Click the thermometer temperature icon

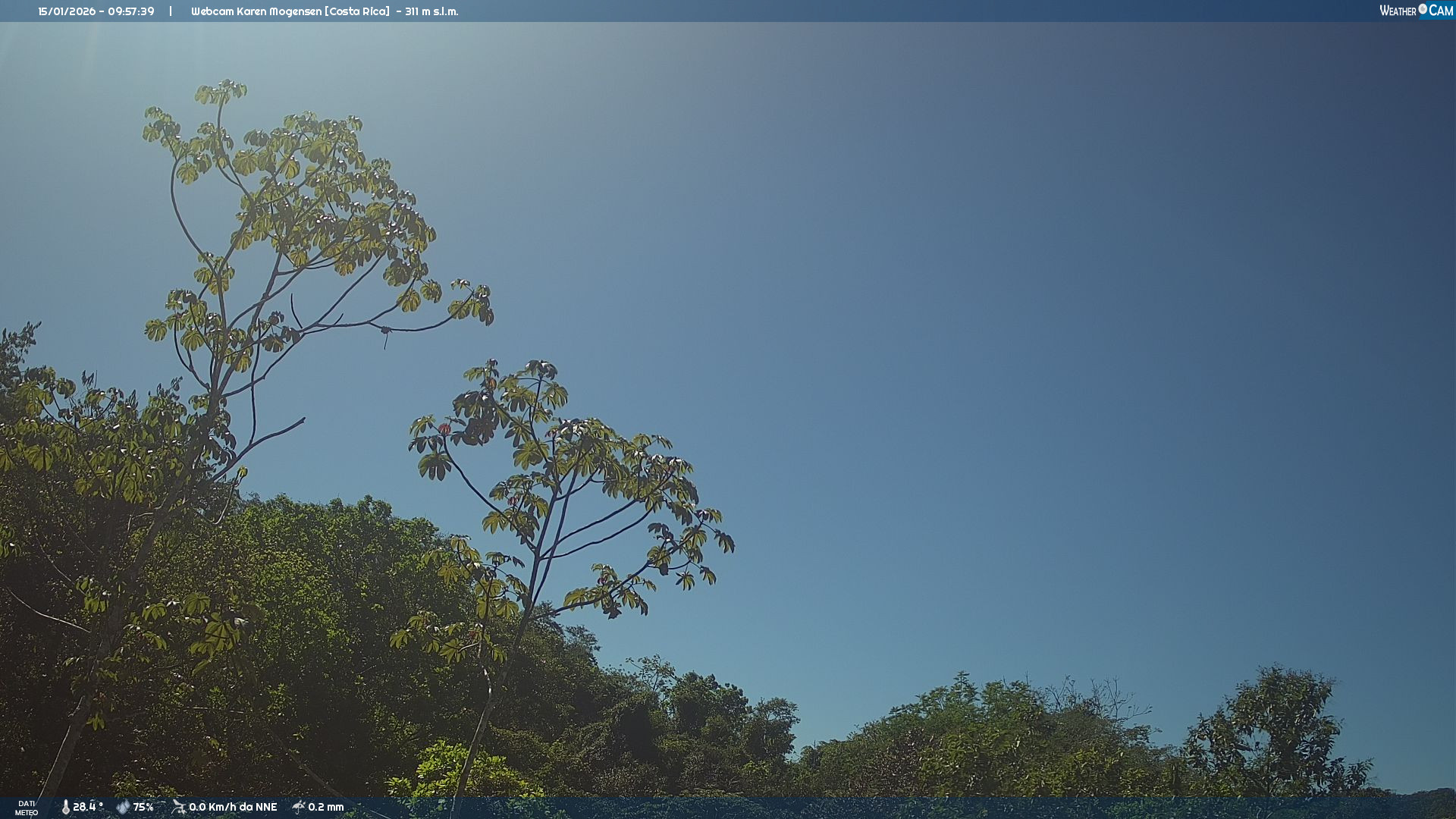pyautogui.click(x=65, y=807)
